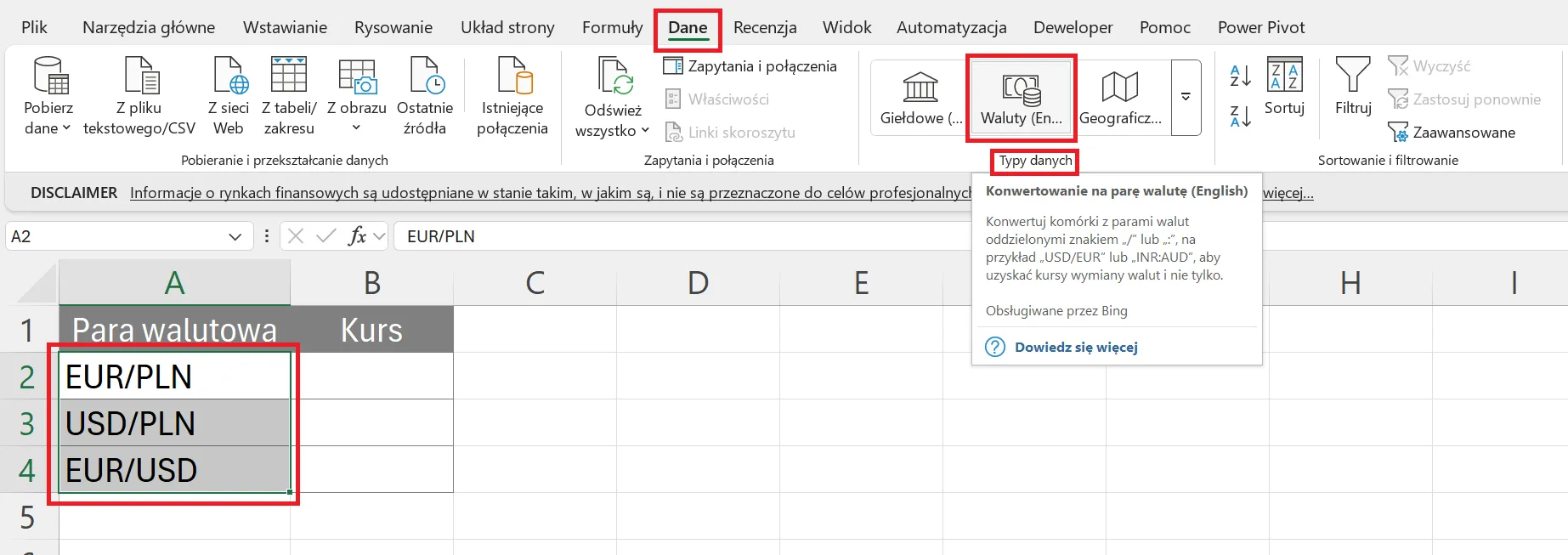Click the insert function fx button
Viewport: 1568px width, 555px height.
coord(357,236)
